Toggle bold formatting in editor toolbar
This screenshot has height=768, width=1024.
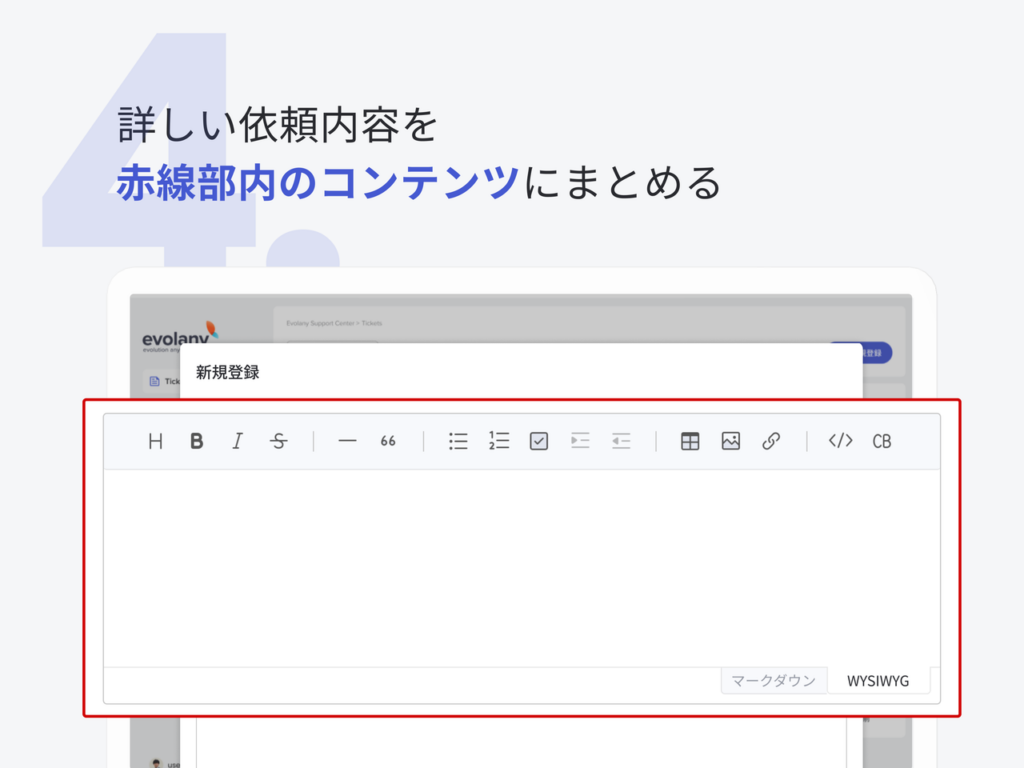point(197,441)
